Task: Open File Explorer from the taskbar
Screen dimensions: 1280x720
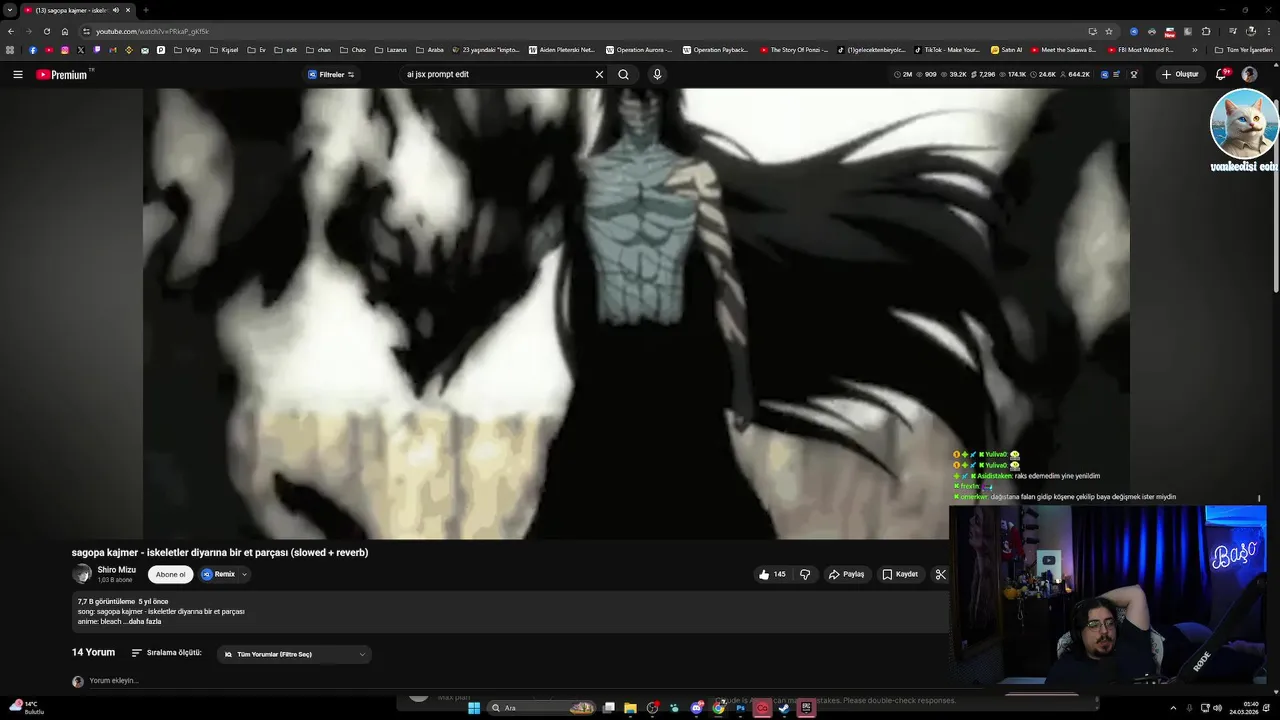Action: pyautogui.click(x=630, y=708)
